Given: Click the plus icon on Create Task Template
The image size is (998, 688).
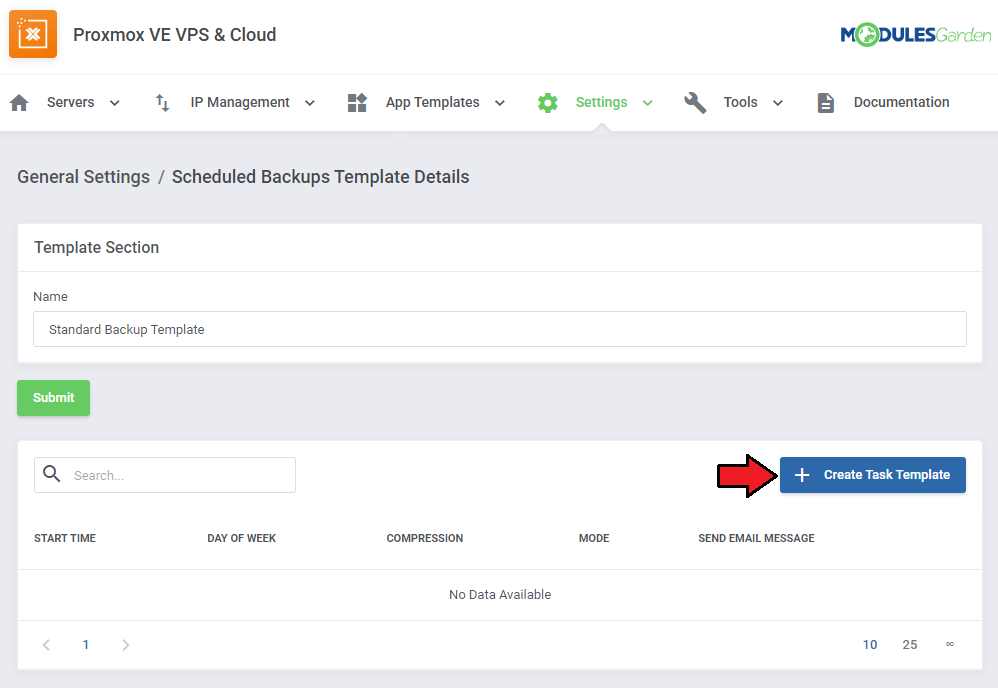Looking at the screenshot, I should point(802,475).
